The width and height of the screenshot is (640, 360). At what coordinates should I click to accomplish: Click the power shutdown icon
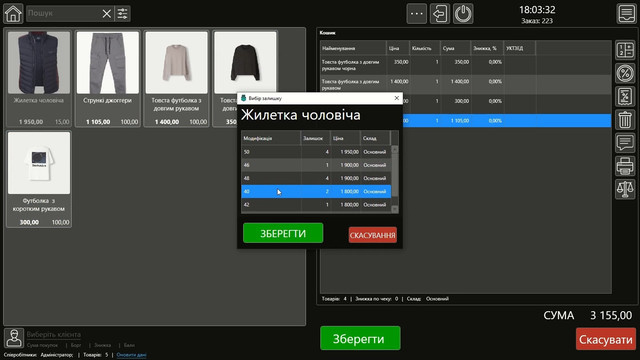463,14
